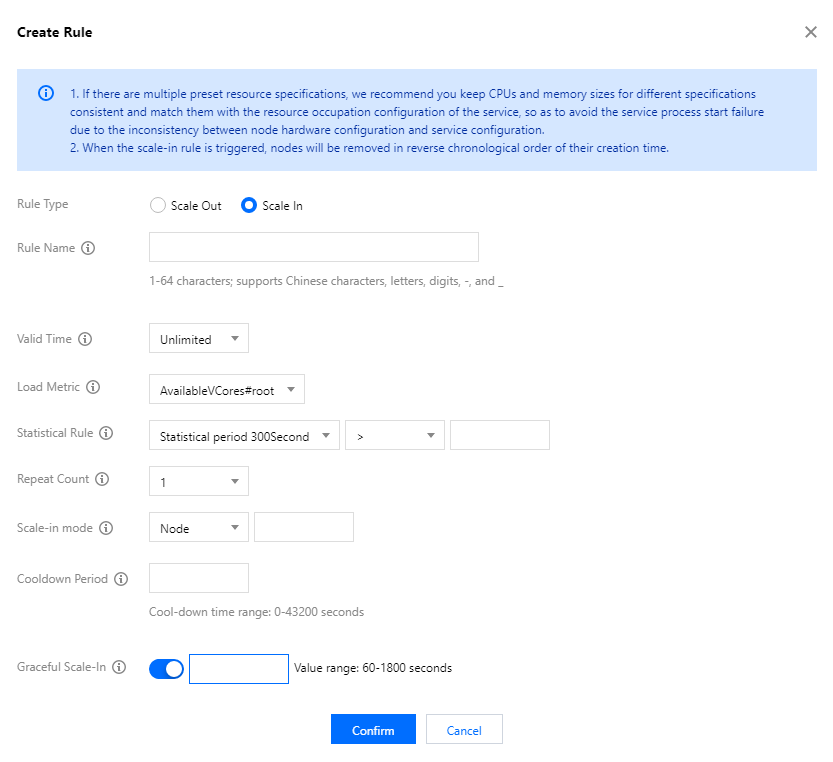
Task: Focus the Rule Name text field
Action: pyautogui.click(x=313, y=247)
